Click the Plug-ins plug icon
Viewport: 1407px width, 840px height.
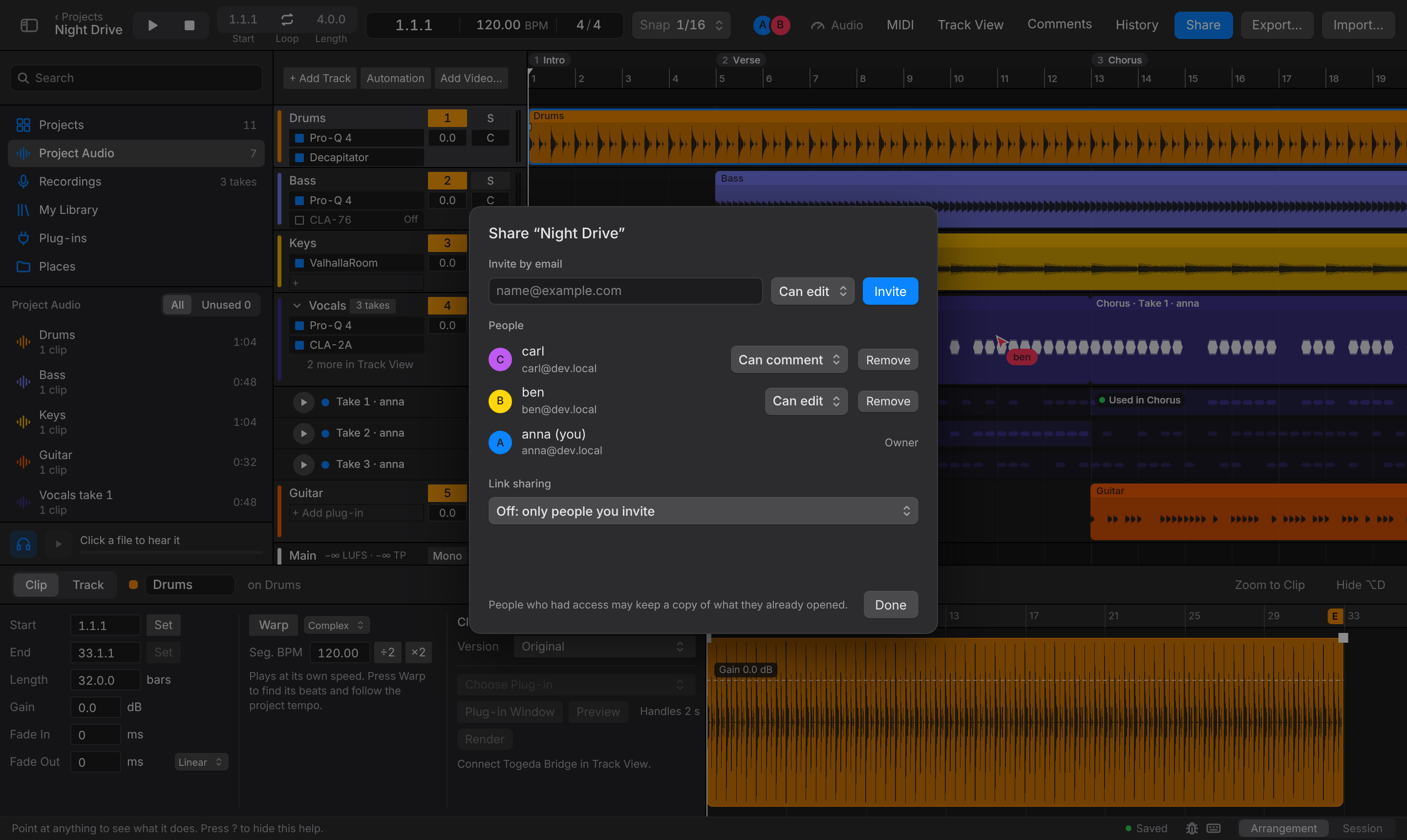(x=23, y=238)
